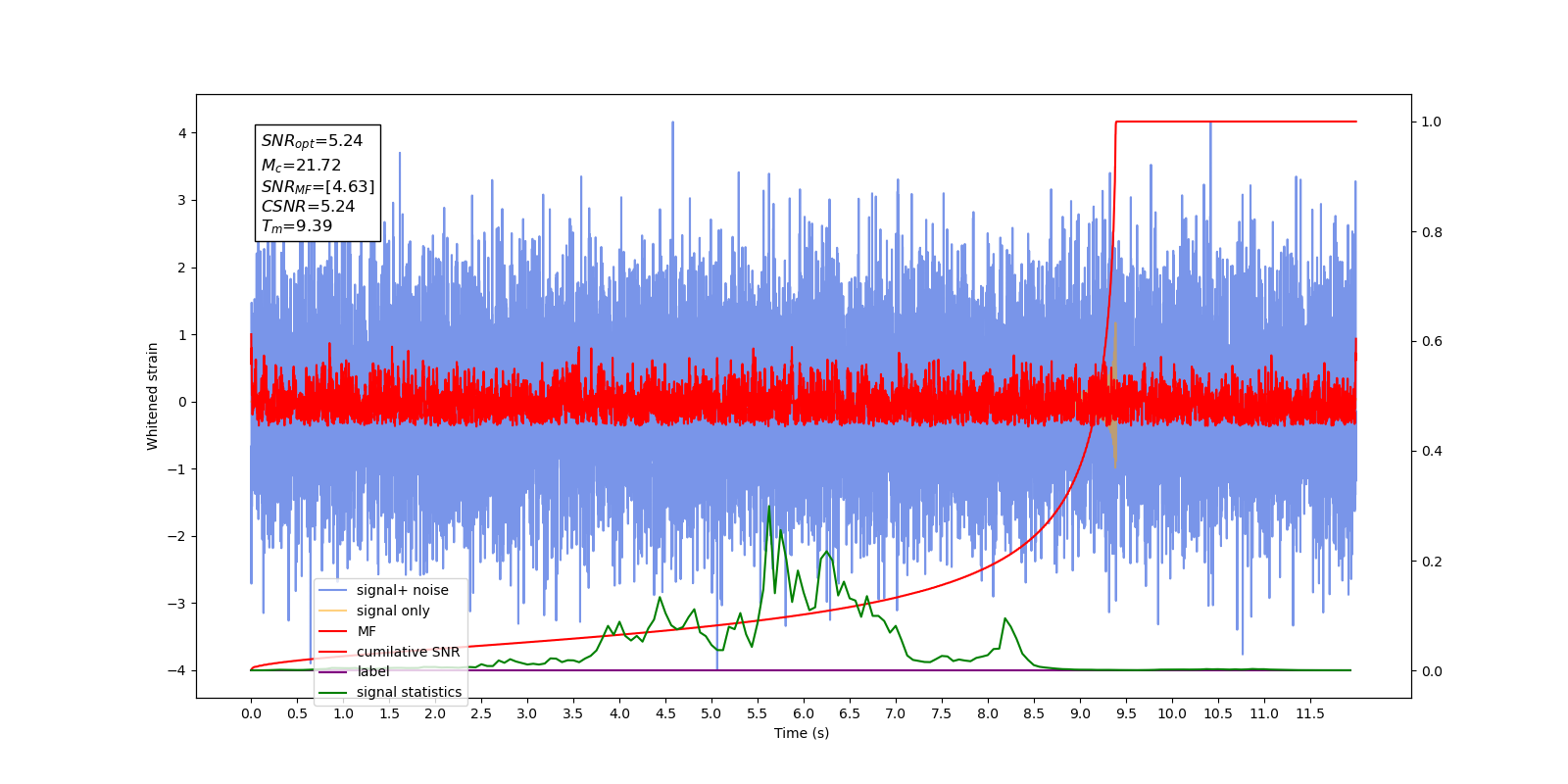Click the 'Whitened strain' y-axis label

click(152, 396)
